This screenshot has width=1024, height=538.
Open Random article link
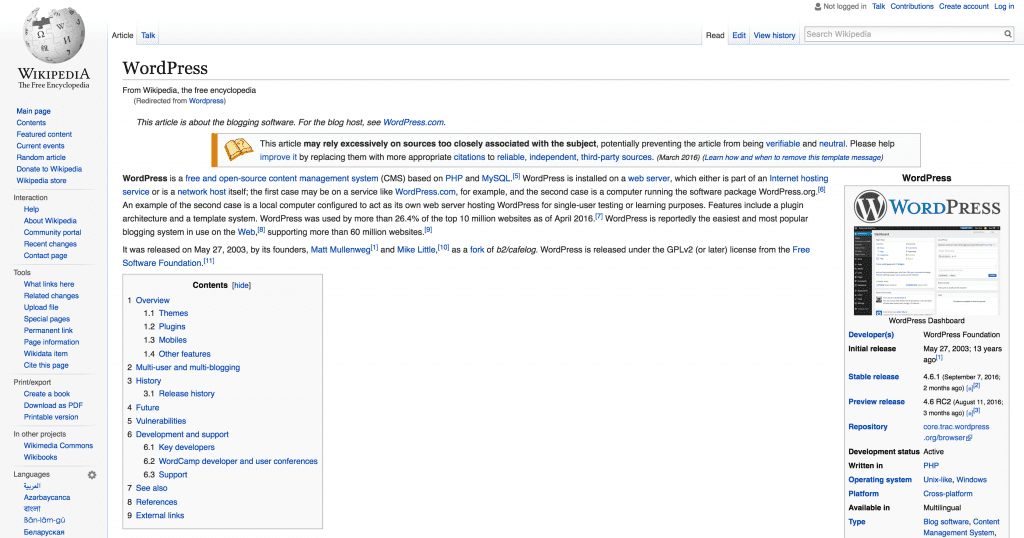pos(40,157)
